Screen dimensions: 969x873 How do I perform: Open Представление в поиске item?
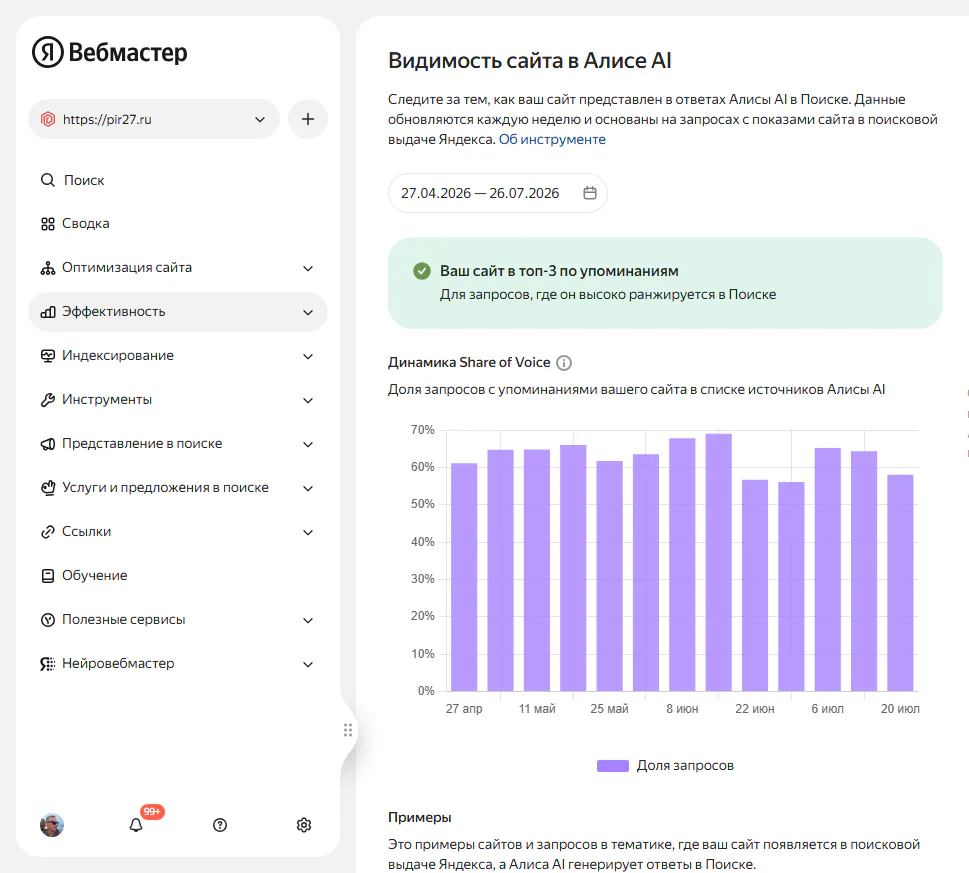[x=178, y=444]
